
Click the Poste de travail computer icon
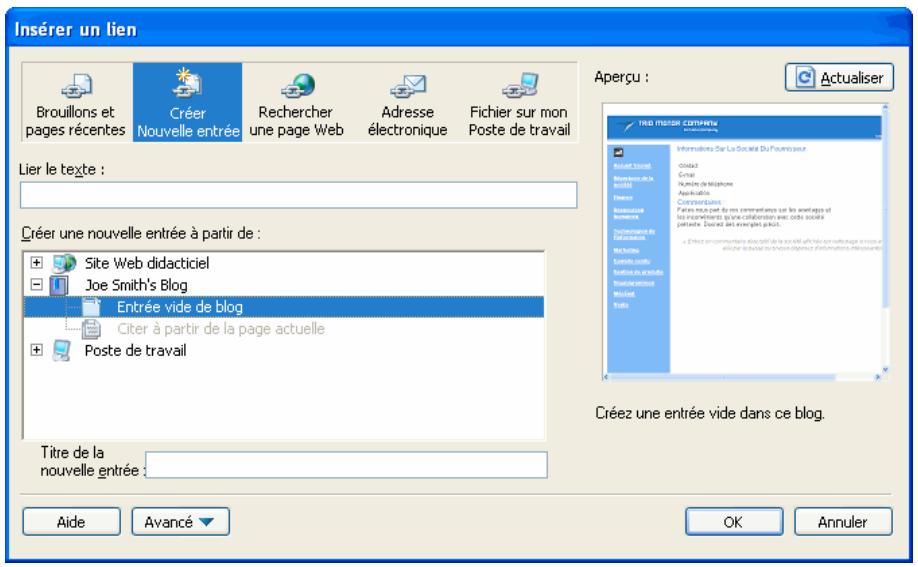pyautogui.click(x=61, y=350)
